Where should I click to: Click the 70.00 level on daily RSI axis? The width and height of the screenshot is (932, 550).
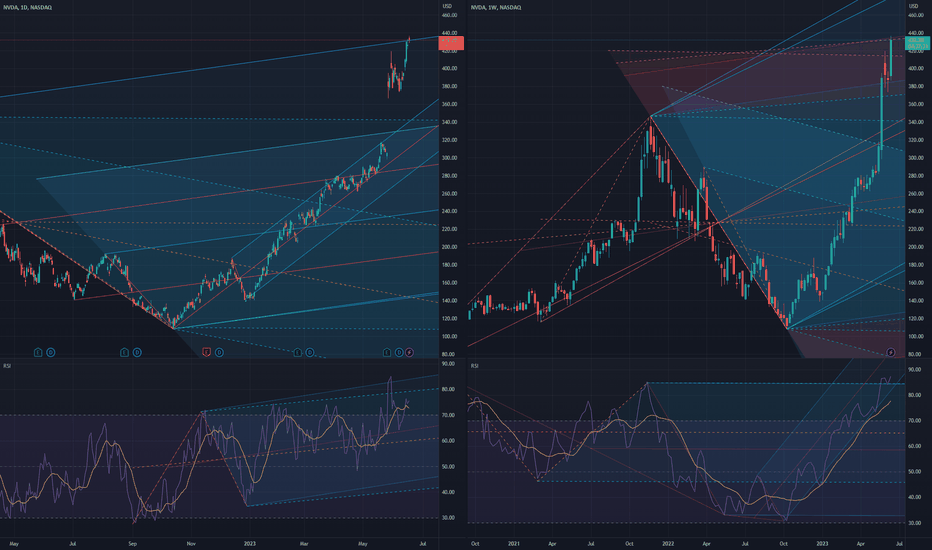pyautogui.click(x=448, y=415)
